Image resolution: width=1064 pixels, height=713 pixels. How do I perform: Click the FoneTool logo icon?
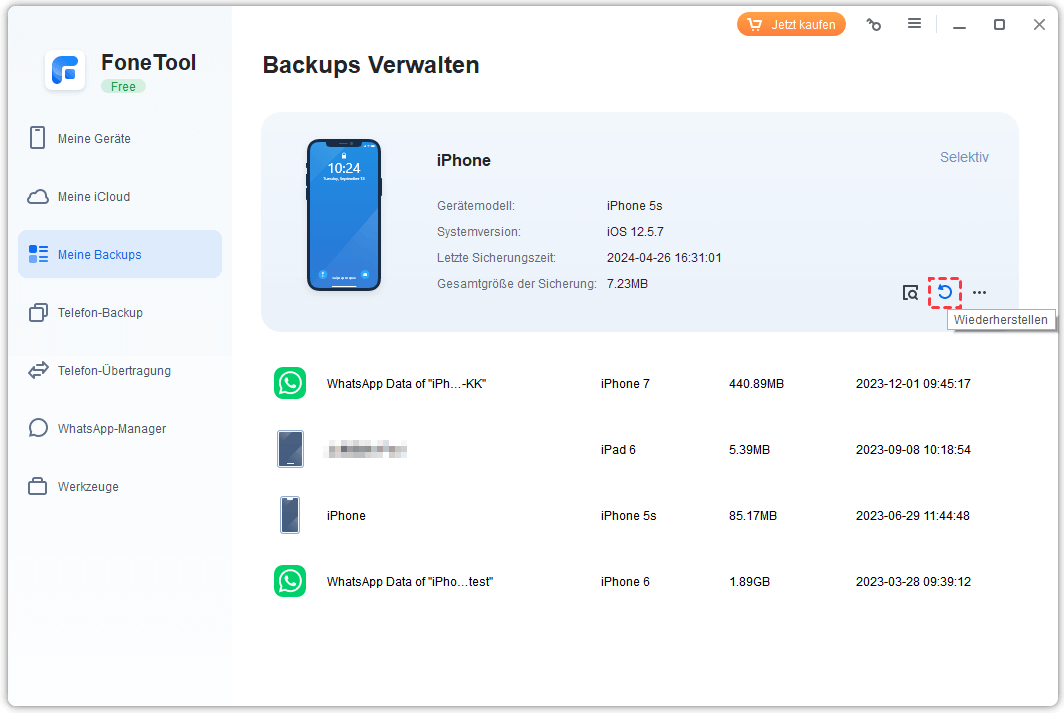66,71
